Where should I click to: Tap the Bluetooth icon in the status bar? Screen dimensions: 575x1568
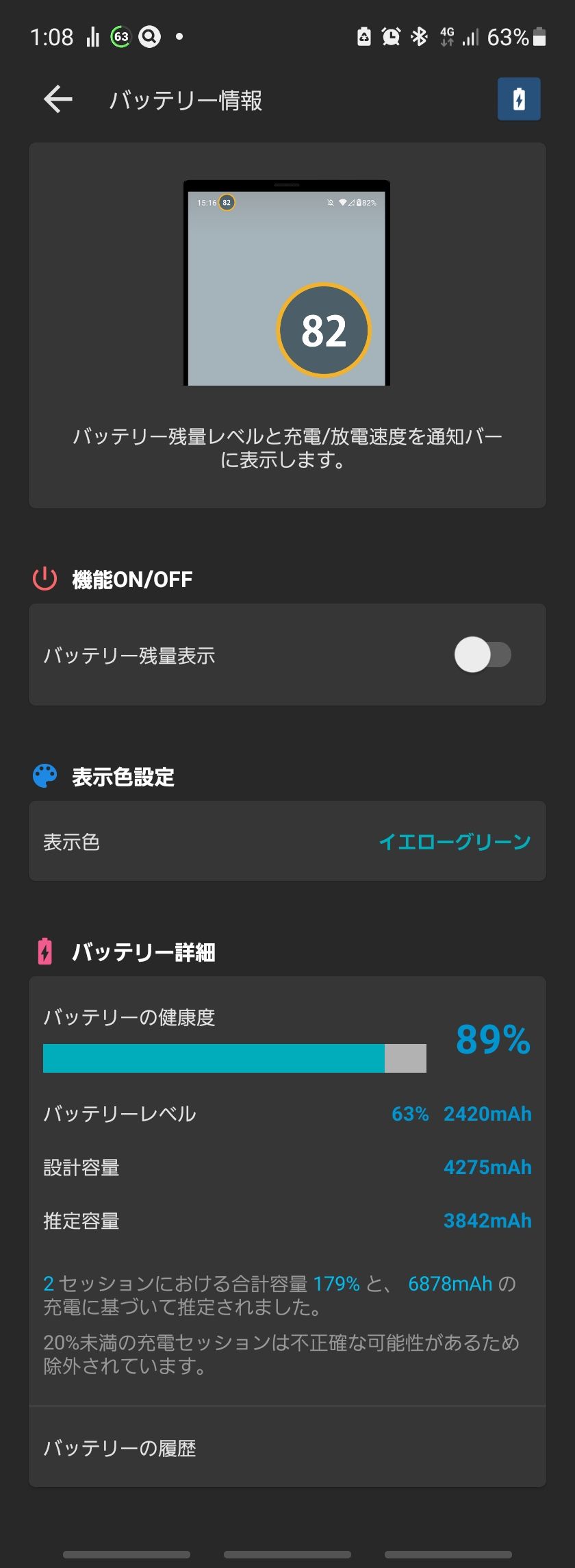point(418,37)
